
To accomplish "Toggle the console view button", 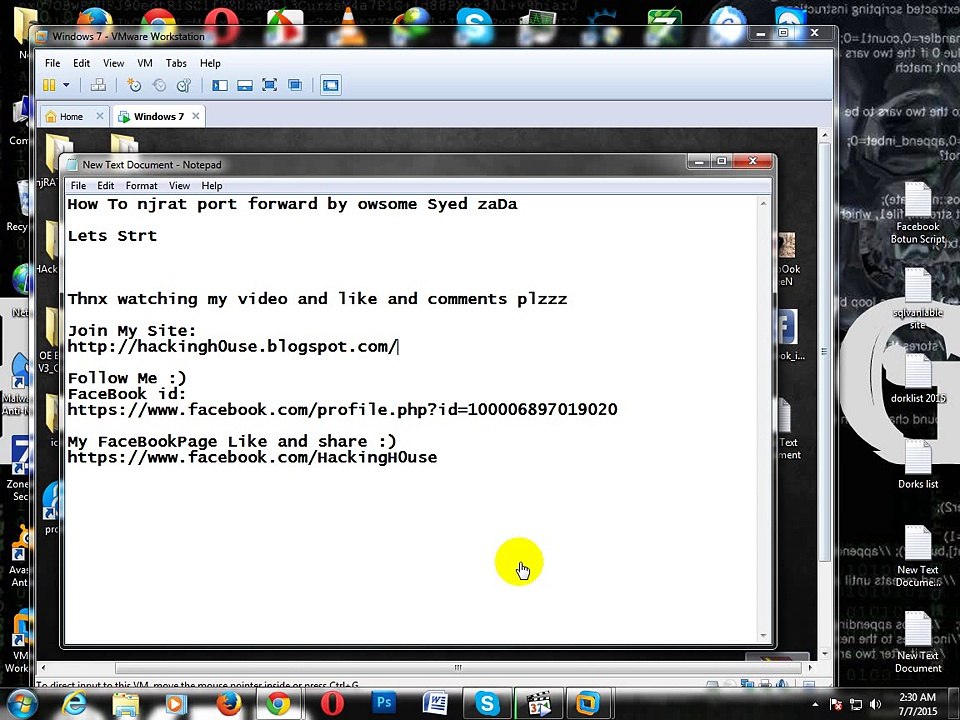I will pyautogui.click(x=331, y=85).
